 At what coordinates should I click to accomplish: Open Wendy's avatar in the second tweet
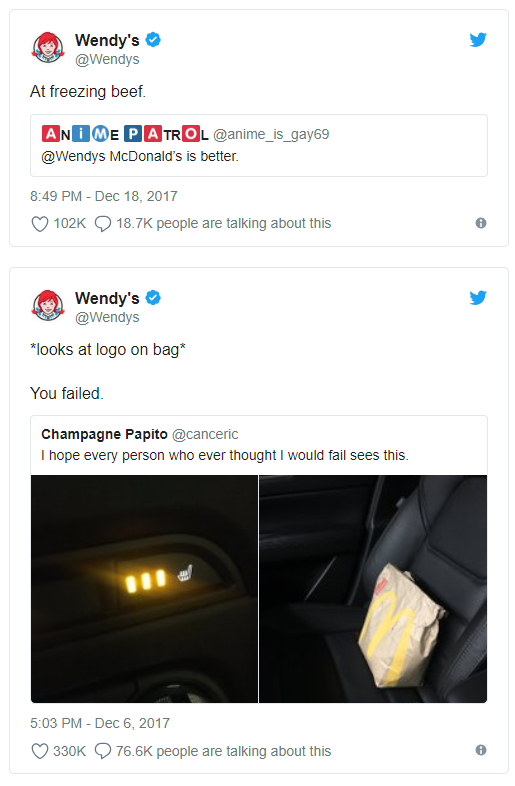point(48,305)
